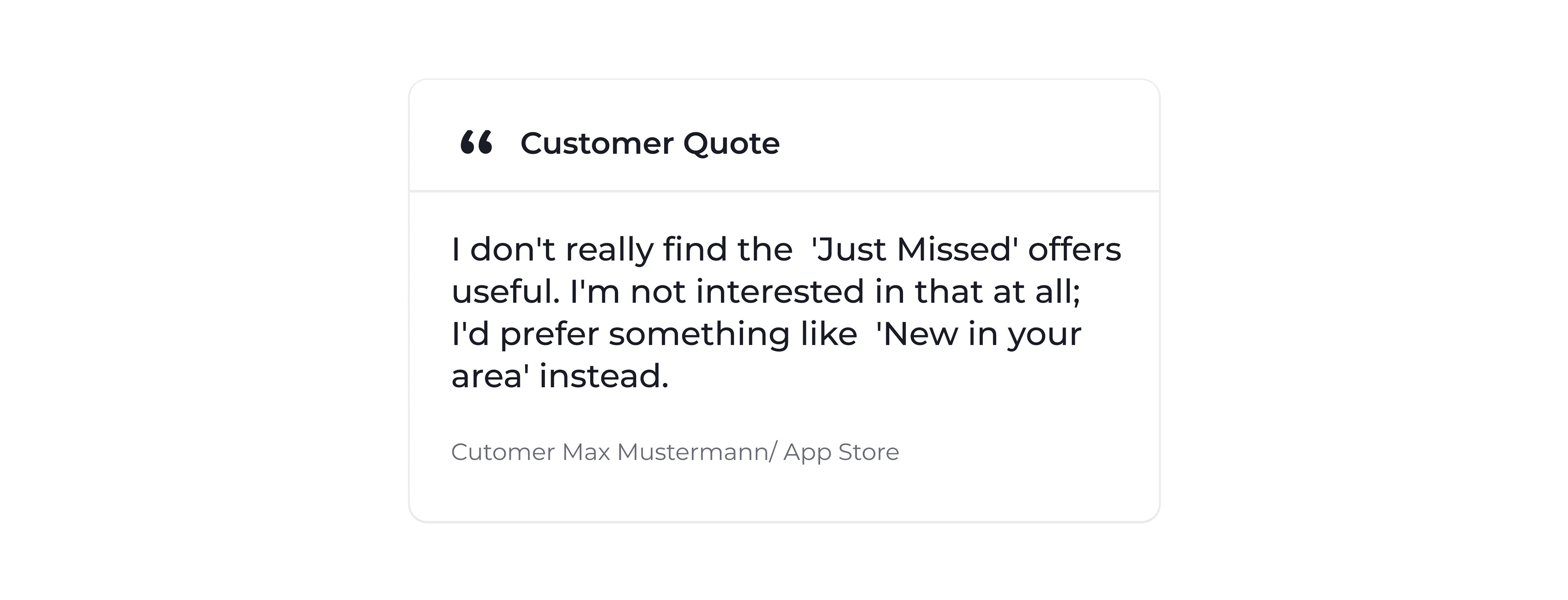
Task: Click the word 'instead' ending the quote
Action: point(604,376)
